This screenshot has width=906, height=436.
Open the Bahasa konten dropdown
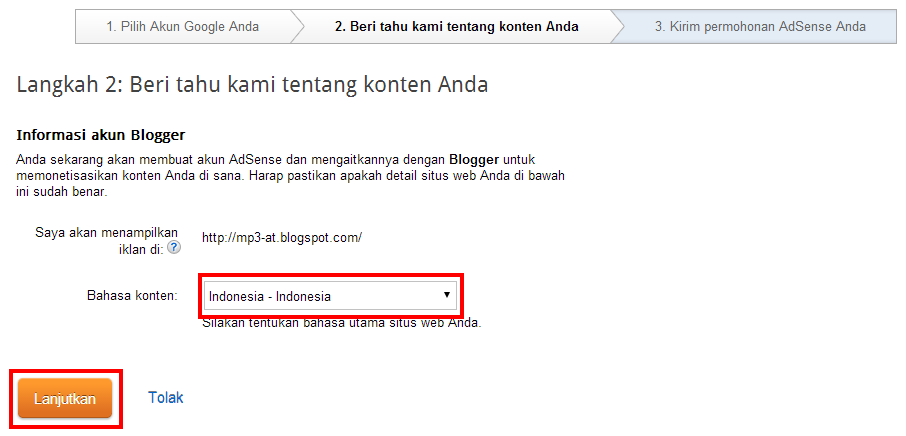pos(331,296)
